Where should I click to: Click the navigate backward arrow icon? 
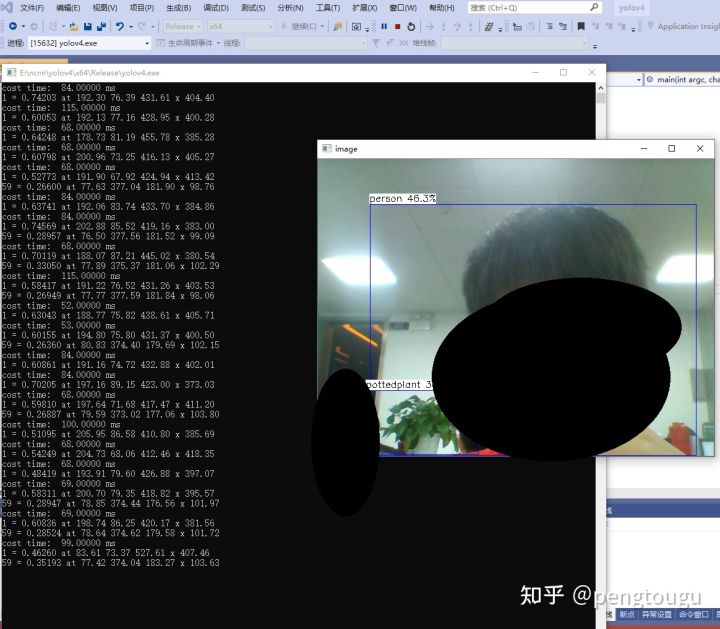pos(13,27)
